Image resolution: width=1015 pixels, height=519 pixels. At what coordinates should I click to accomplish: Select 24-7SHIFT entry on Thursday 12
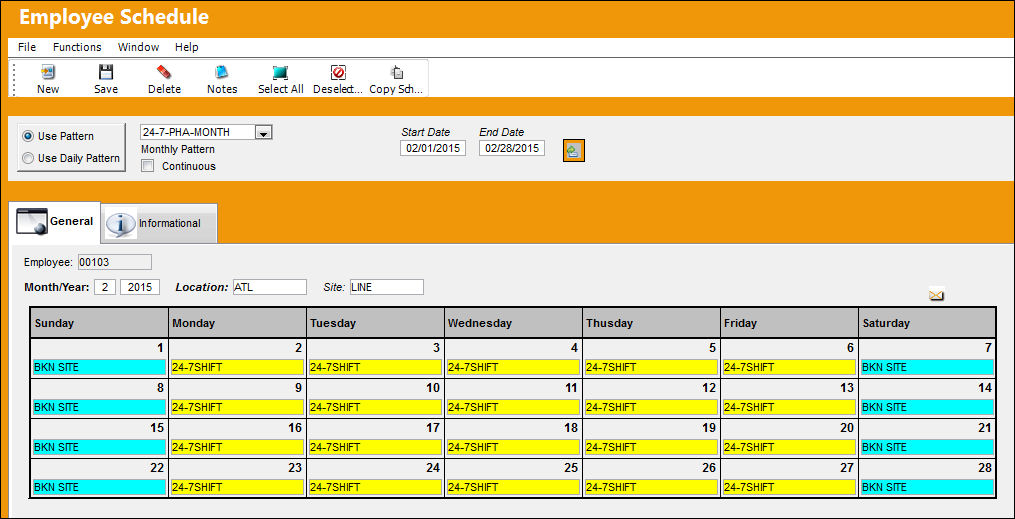pyautogui.click(x=651, y=408)
